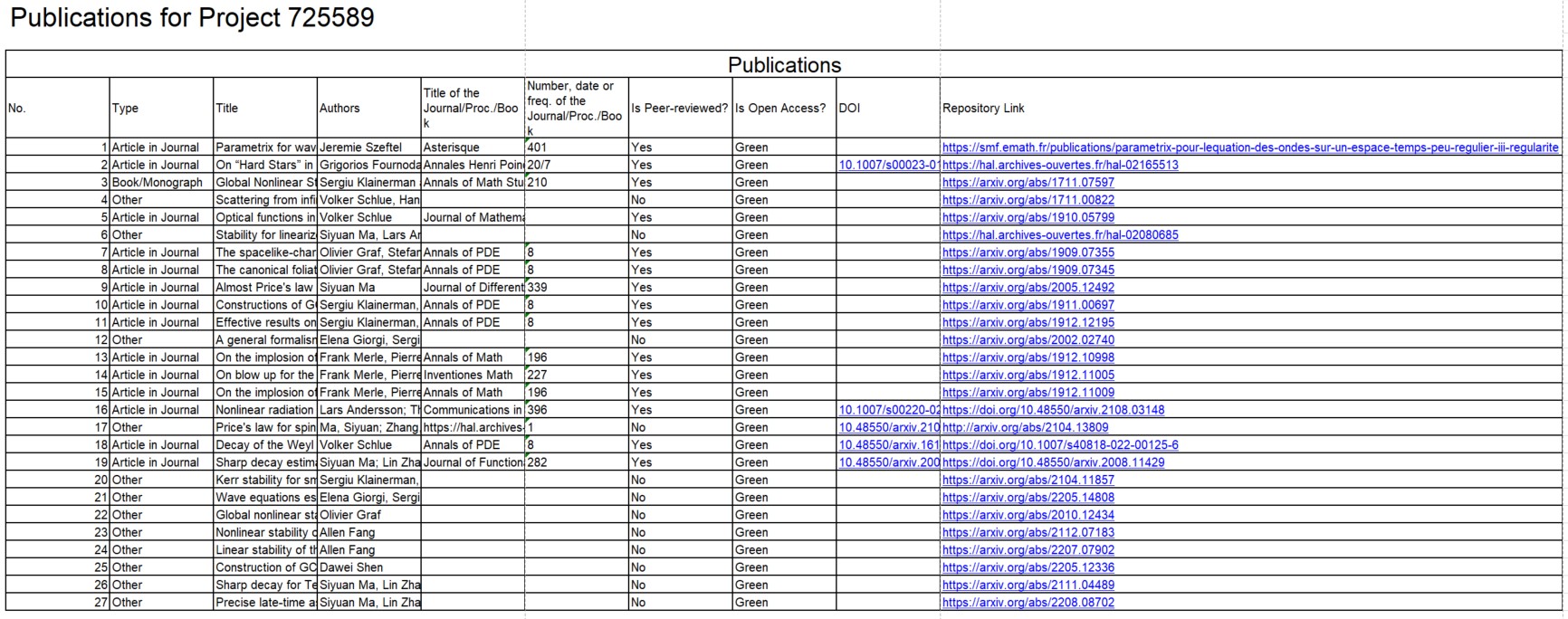The width and height of the screenshot is (1568, 619).
Task: Open the doi.org/10.1007/s40818-022-00125-6 link
Action: pyautogui.click(x=1059, y=445)
